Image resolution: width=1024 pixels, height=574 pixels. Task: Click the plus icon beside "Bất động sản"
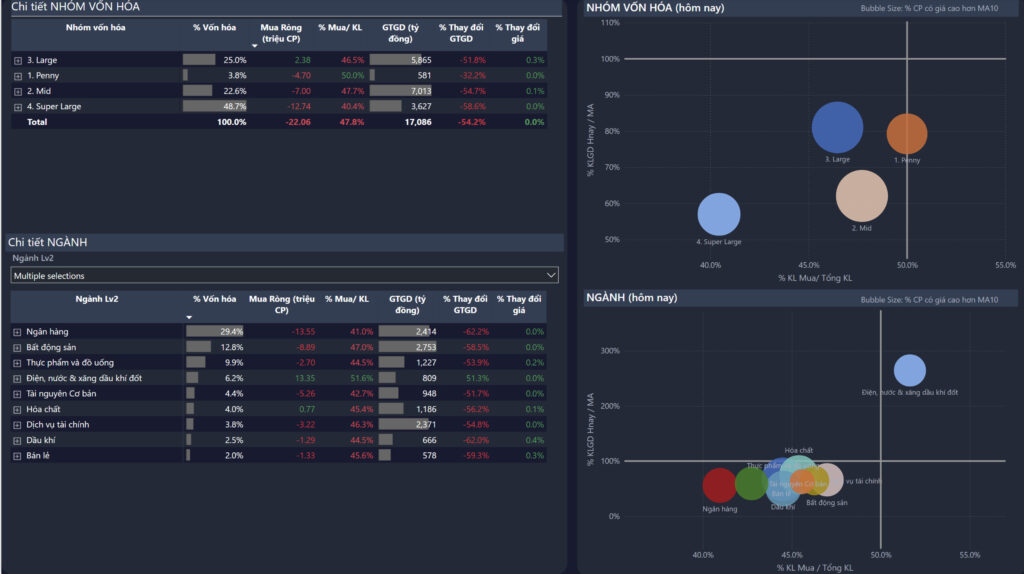coord(18,348)
